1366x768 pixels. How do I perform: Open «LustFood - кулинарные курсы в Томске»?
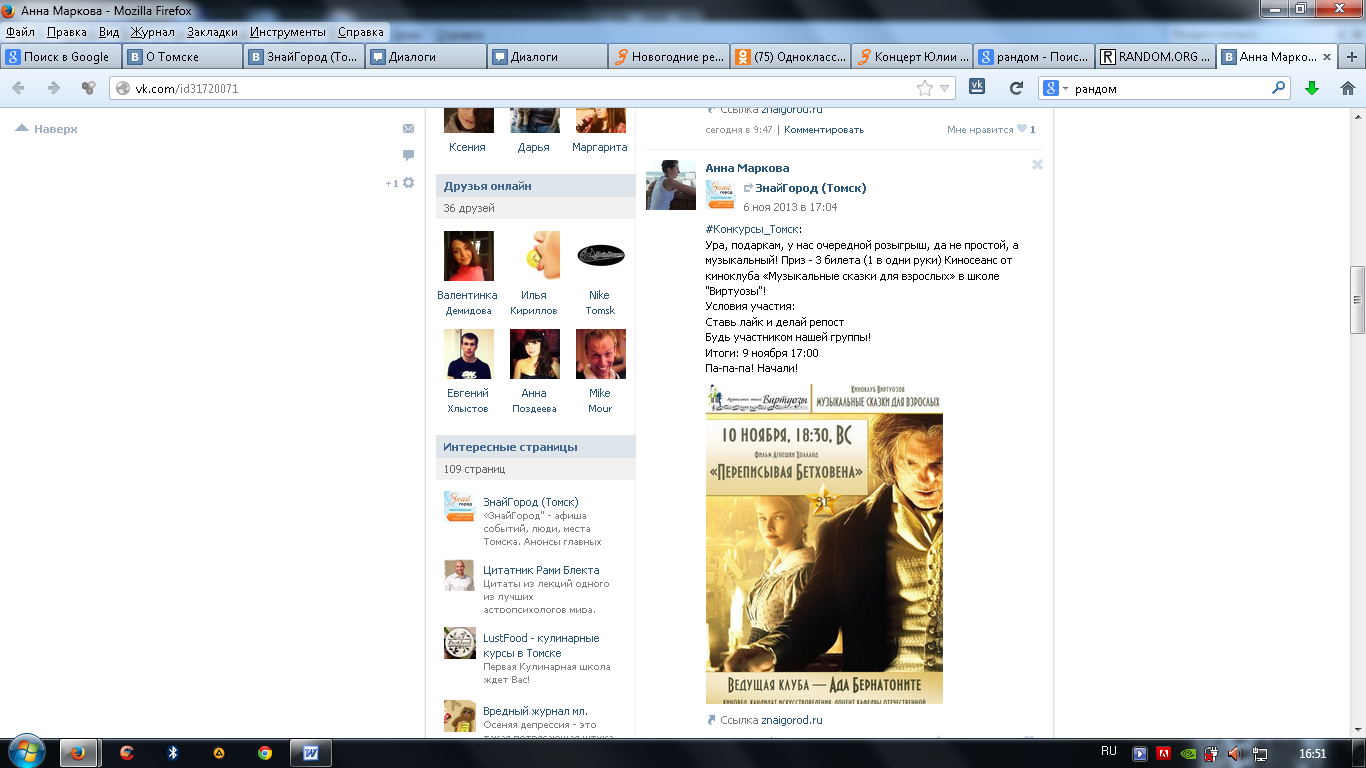click(541, 645)
